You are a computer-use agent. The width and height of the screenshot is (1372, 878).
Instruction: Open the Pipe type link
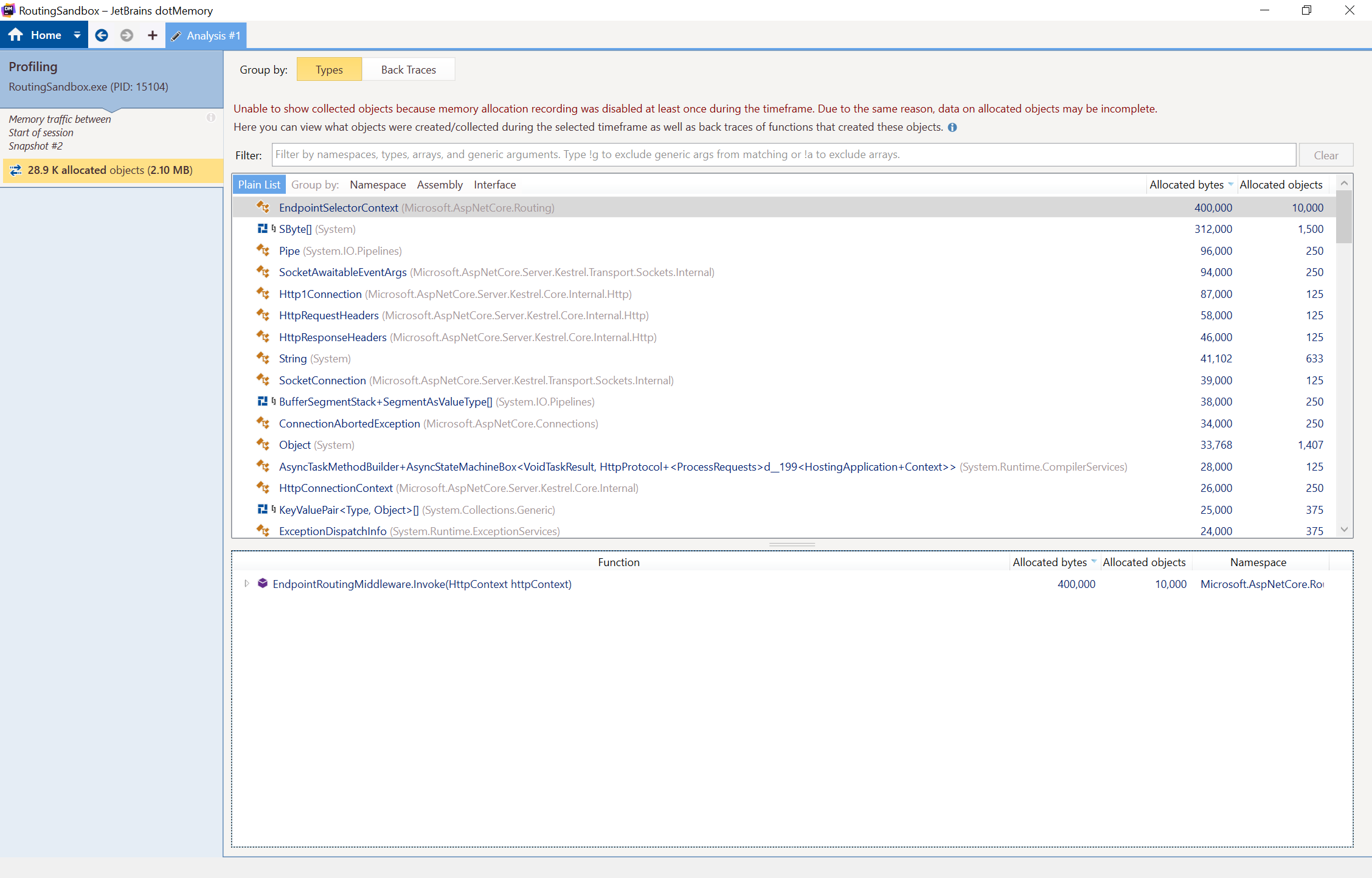(289, 251)
